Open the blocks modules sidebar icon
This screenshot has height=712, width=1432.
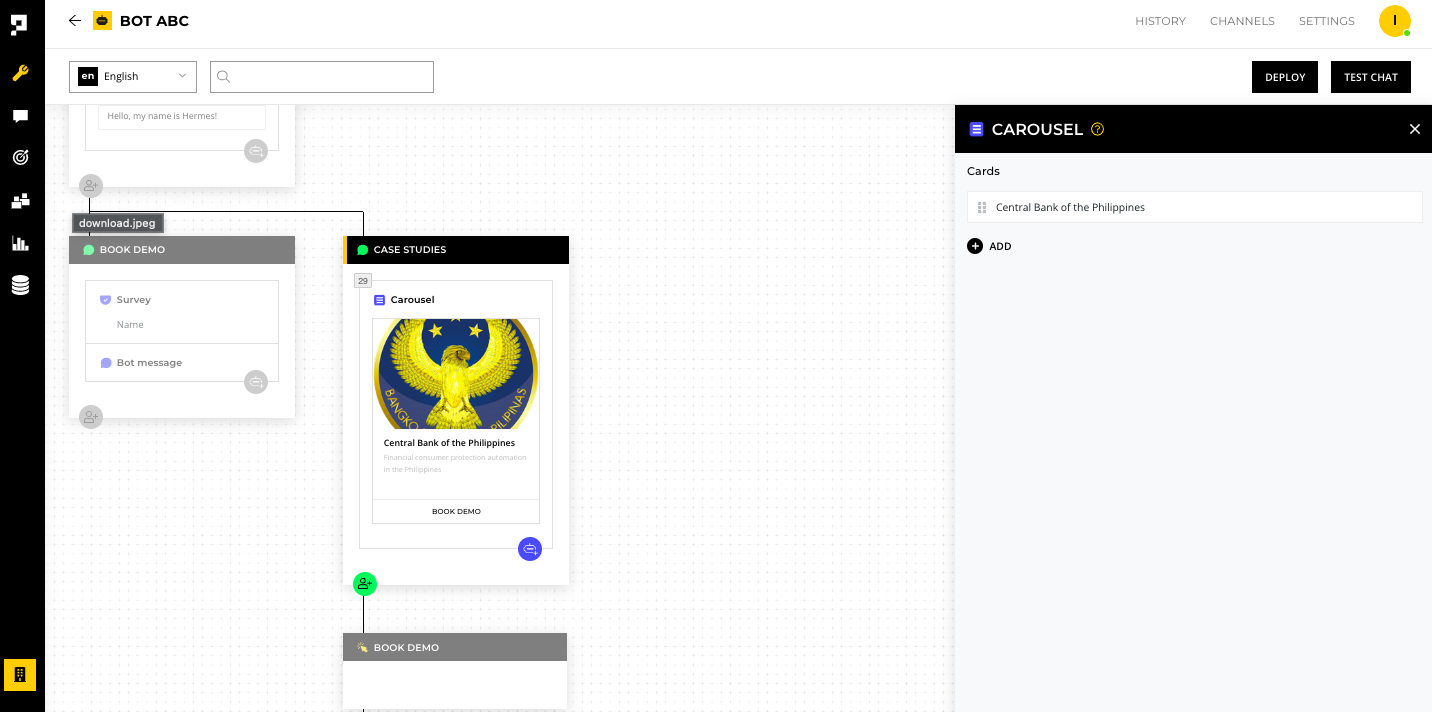(x=20, y=201)
